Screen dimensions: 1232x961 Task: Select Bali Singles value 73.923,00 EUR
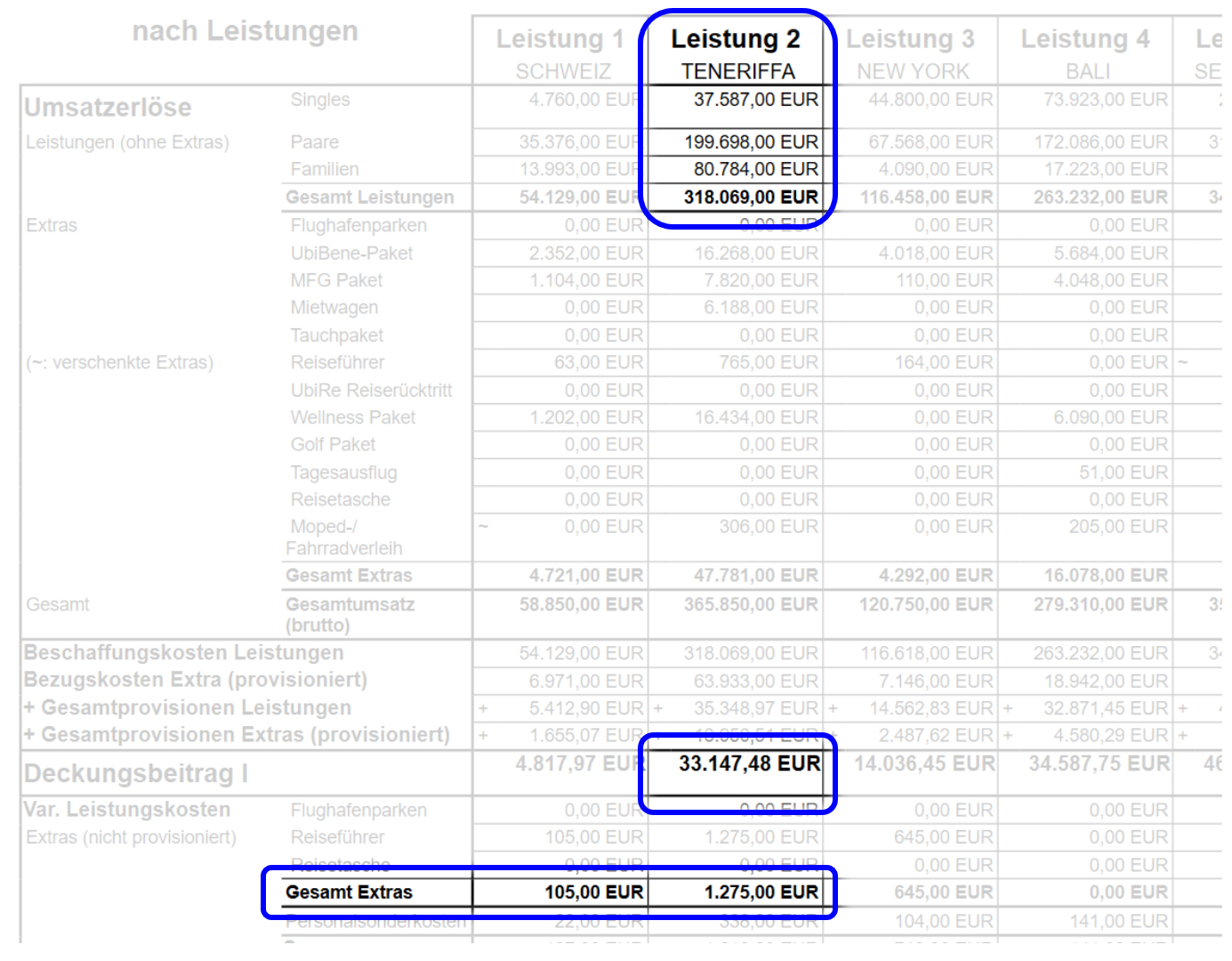point(1105,100)
